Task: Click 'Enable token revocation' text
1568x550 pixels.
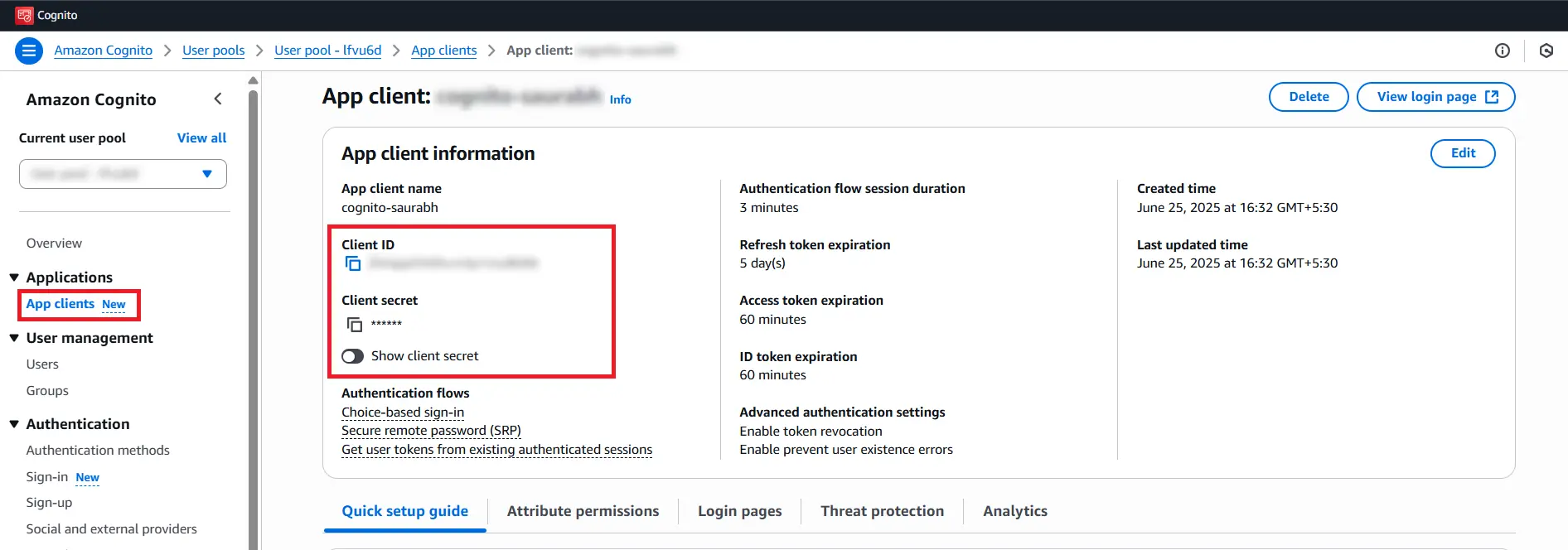Action: pos(811,432)
